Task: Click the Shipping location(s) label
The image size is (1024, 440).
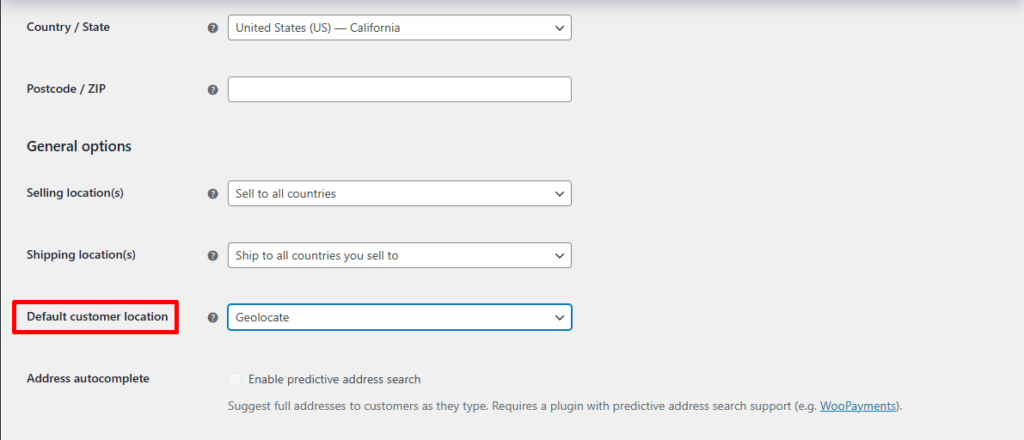Action: coord(81,255)
